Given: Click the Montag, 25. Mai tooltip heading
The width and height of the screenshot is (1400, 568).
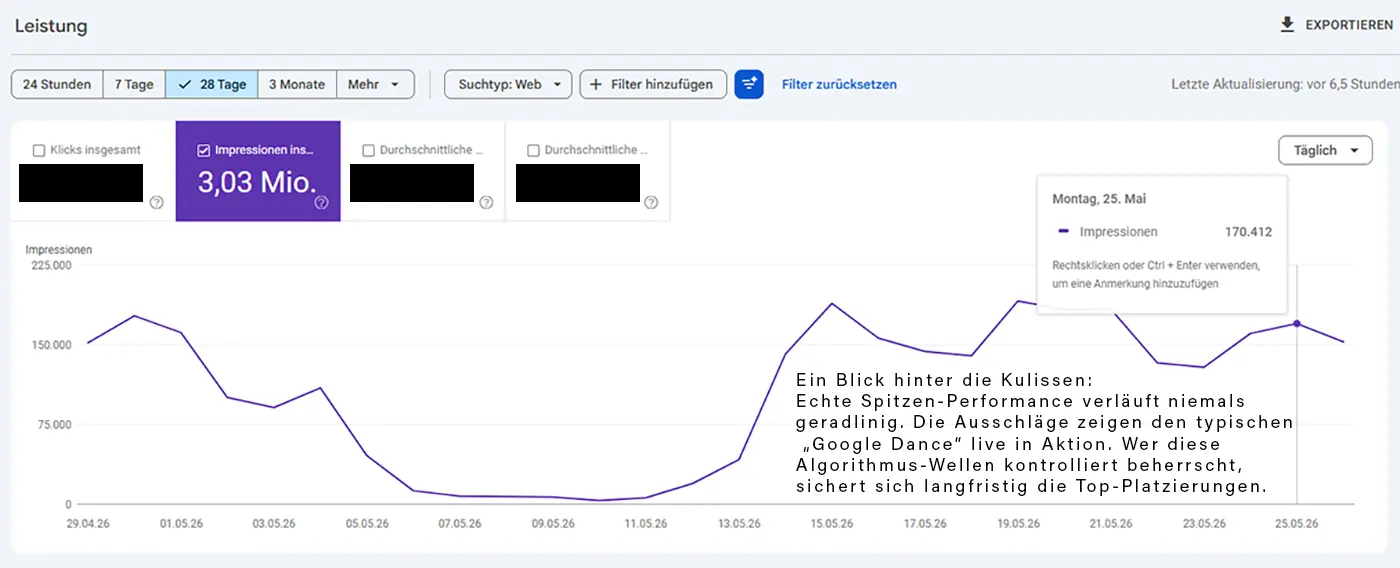Looking at the screenshot, I should [1099, 199].
